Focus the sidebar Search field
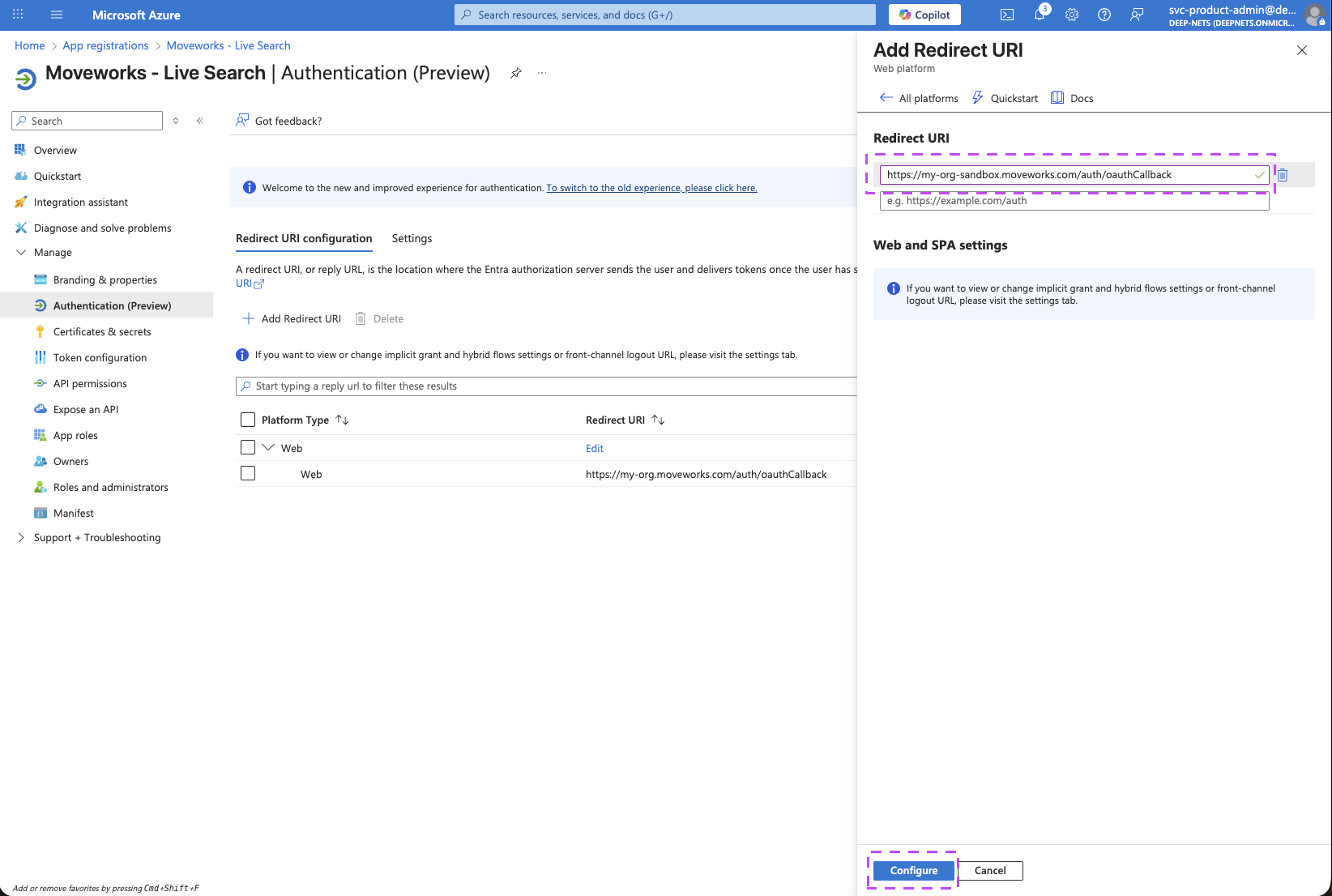 tap(87, 121)
